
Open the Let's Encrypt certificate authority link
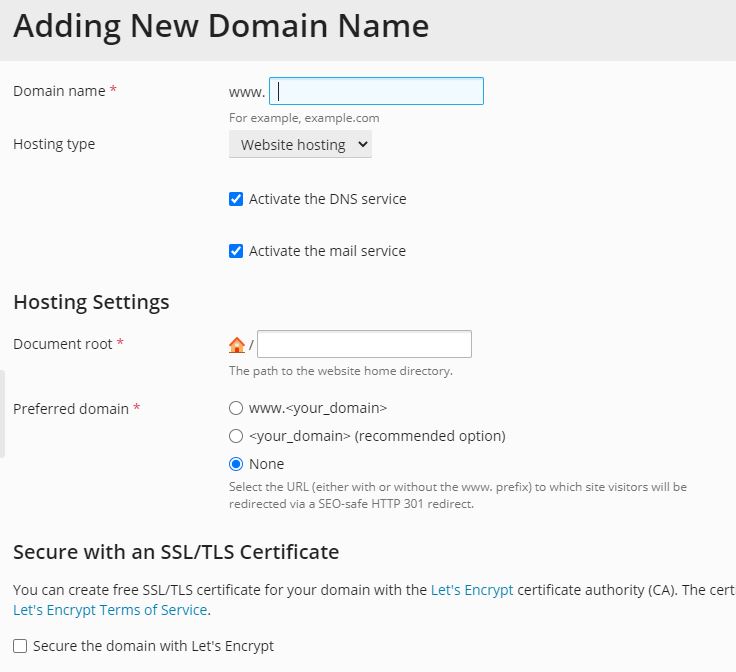coord(472,590)
